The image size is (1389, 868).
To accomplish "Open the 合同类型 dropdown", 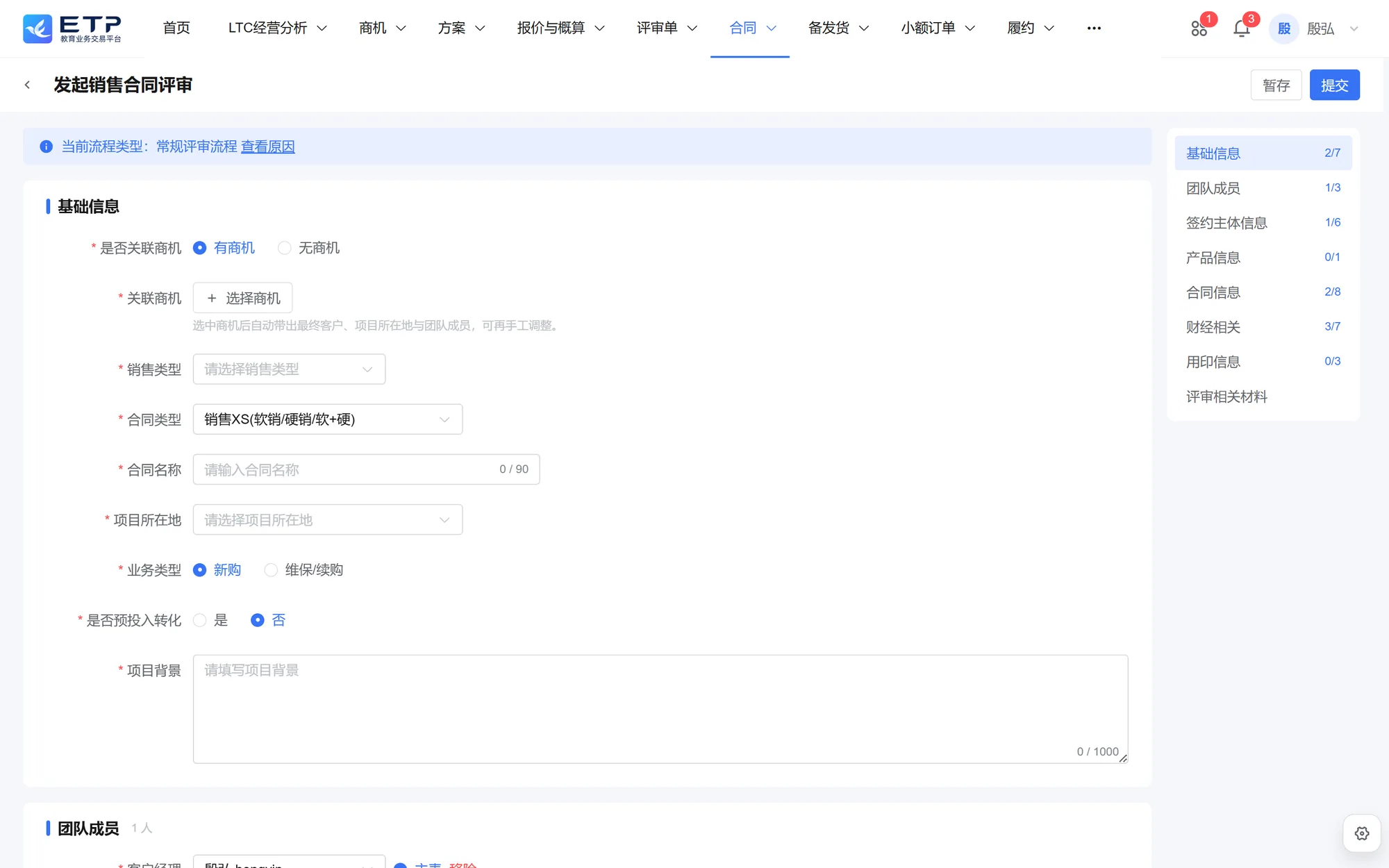I will click(328, 419).
